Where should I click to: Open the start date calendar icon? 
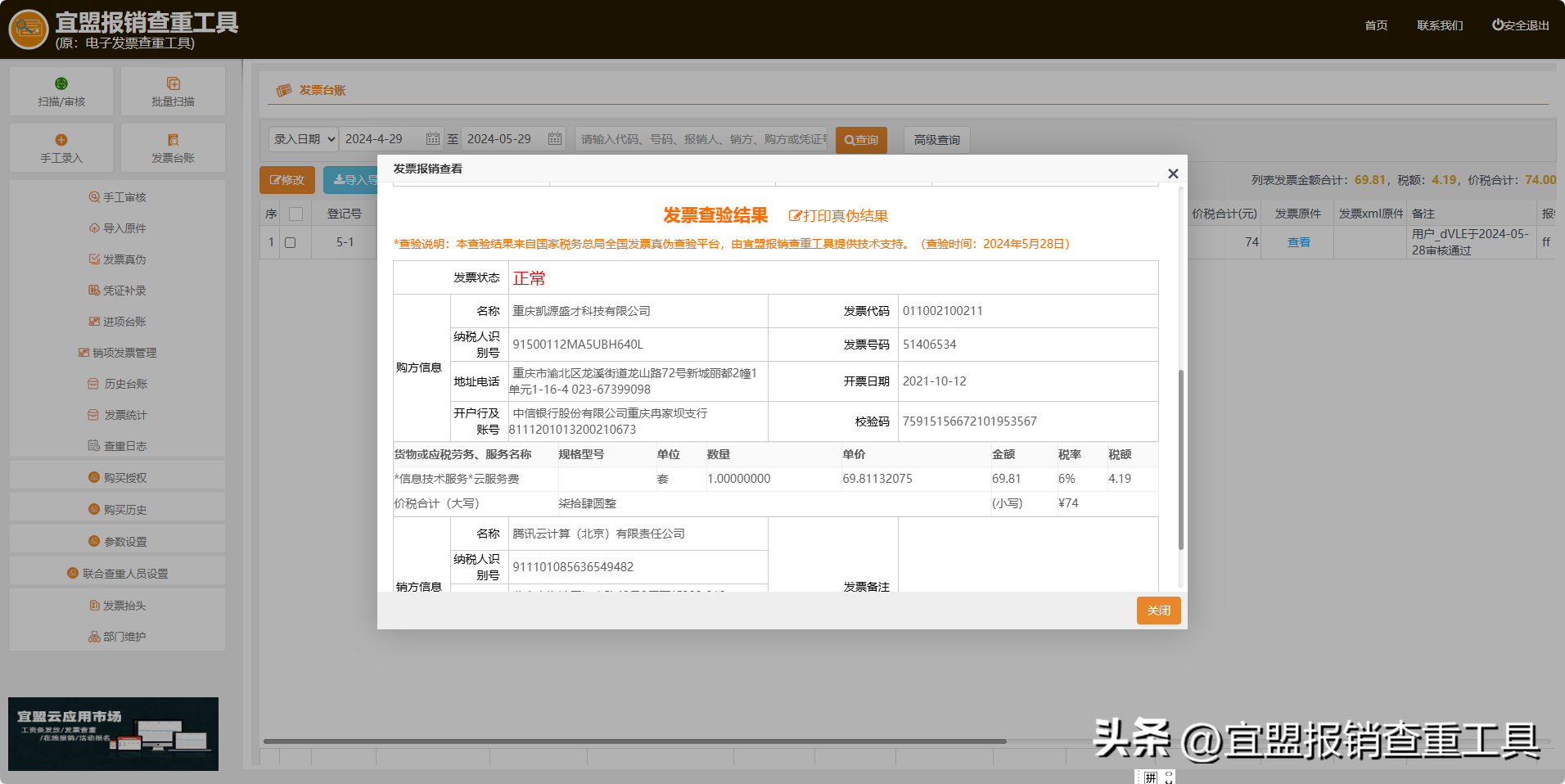coord(433,139)
